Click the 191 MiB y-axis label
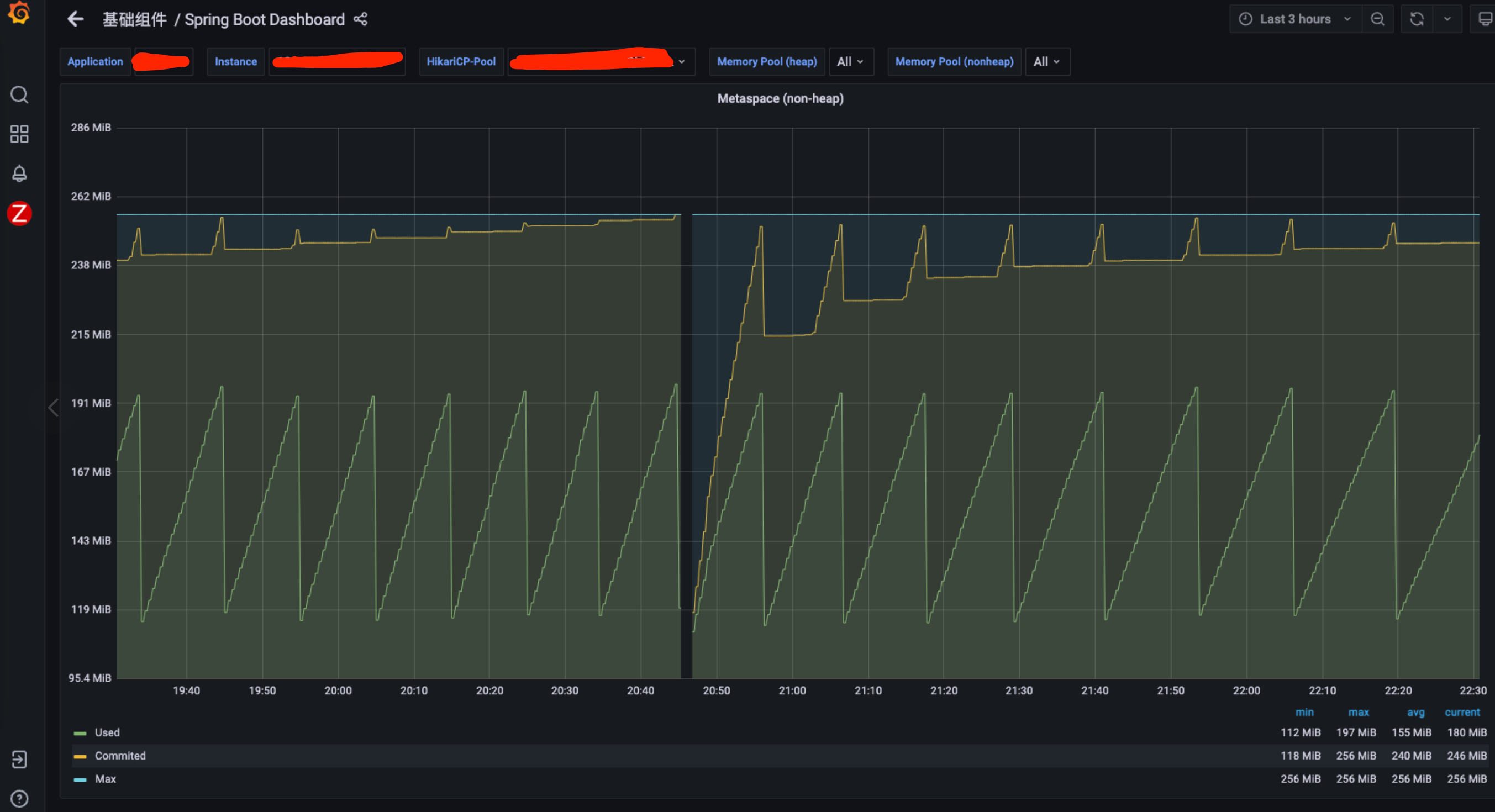The image size is (1495, 812). (91, 403)
